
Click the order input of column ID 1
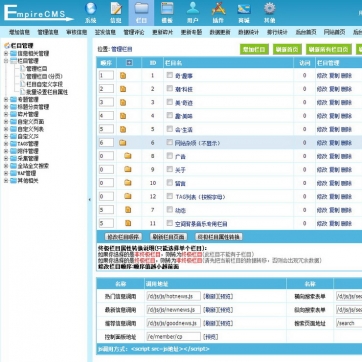[x=106, y=76]
